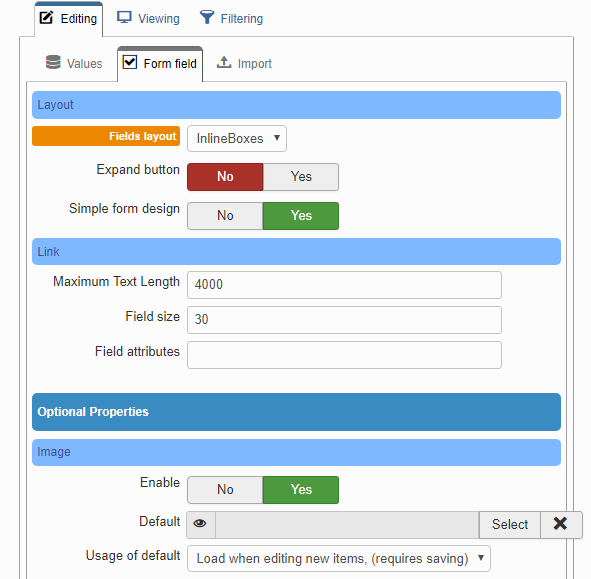The width and height of the screenshot is (591, 579).
Task: Click the Viewing monitor icon
Action: [124, 17]
